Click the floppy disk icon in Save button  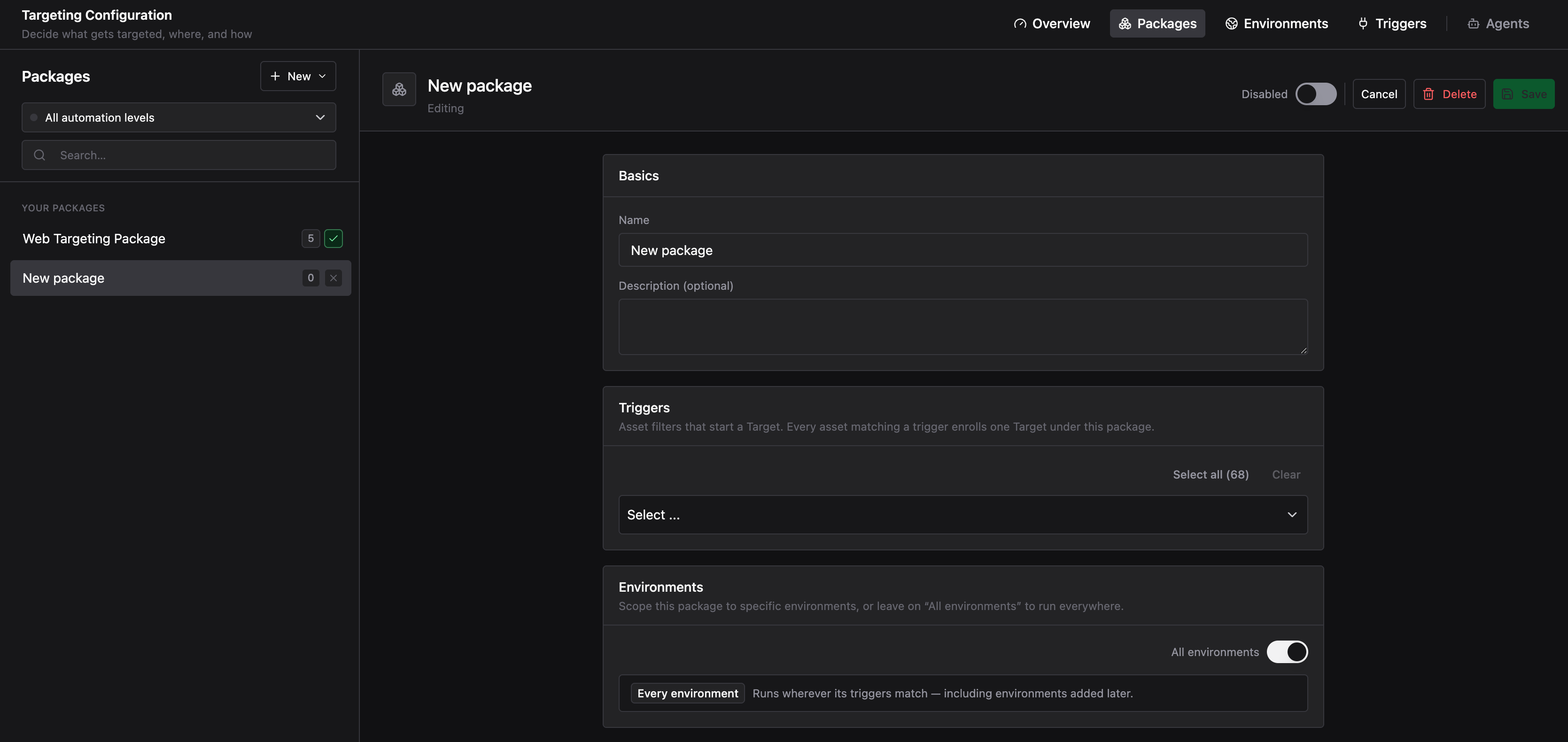coord(1507,94)
